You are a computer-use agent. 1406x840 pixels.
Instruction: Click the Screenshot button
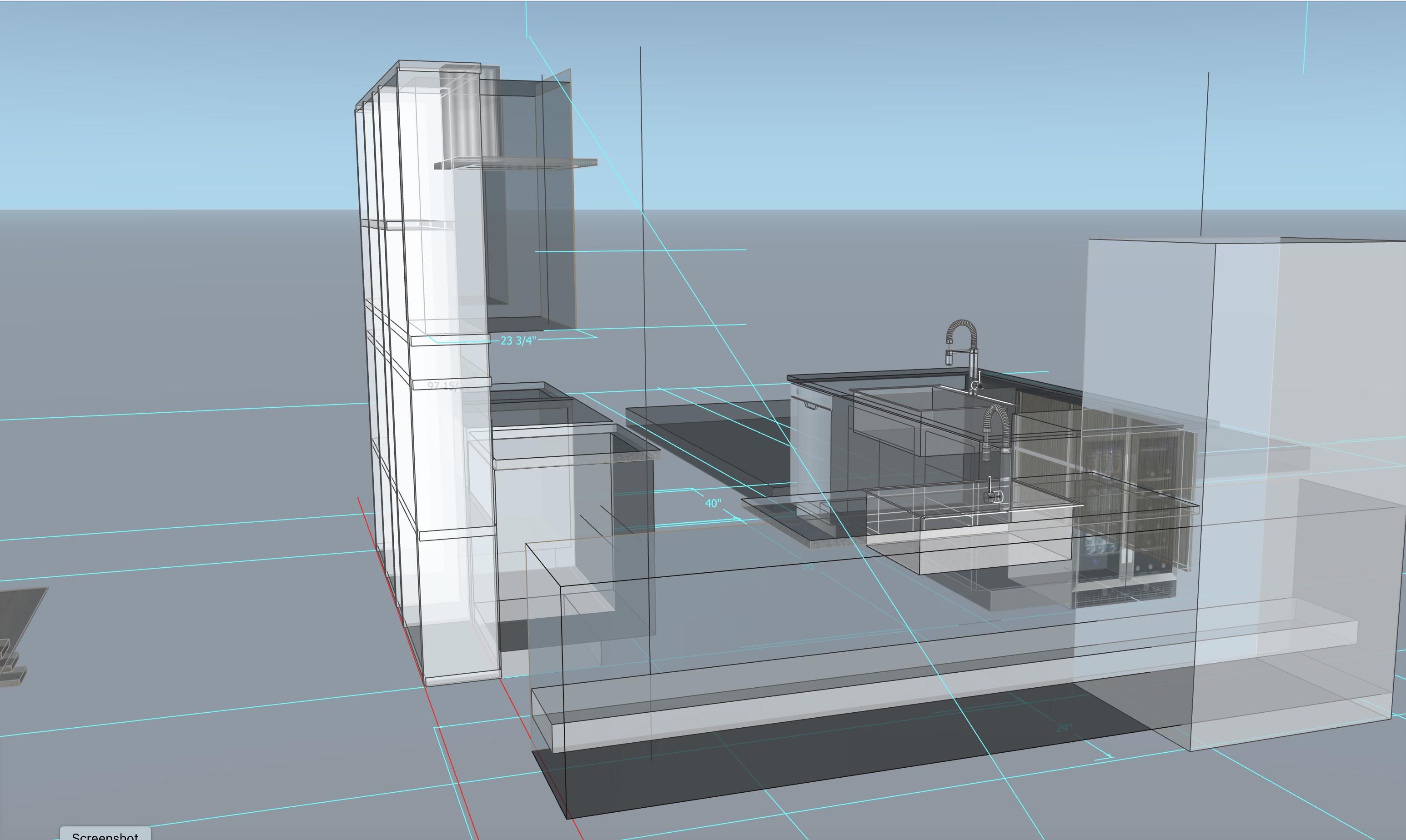pyautogui.click(x=105, y=835)
